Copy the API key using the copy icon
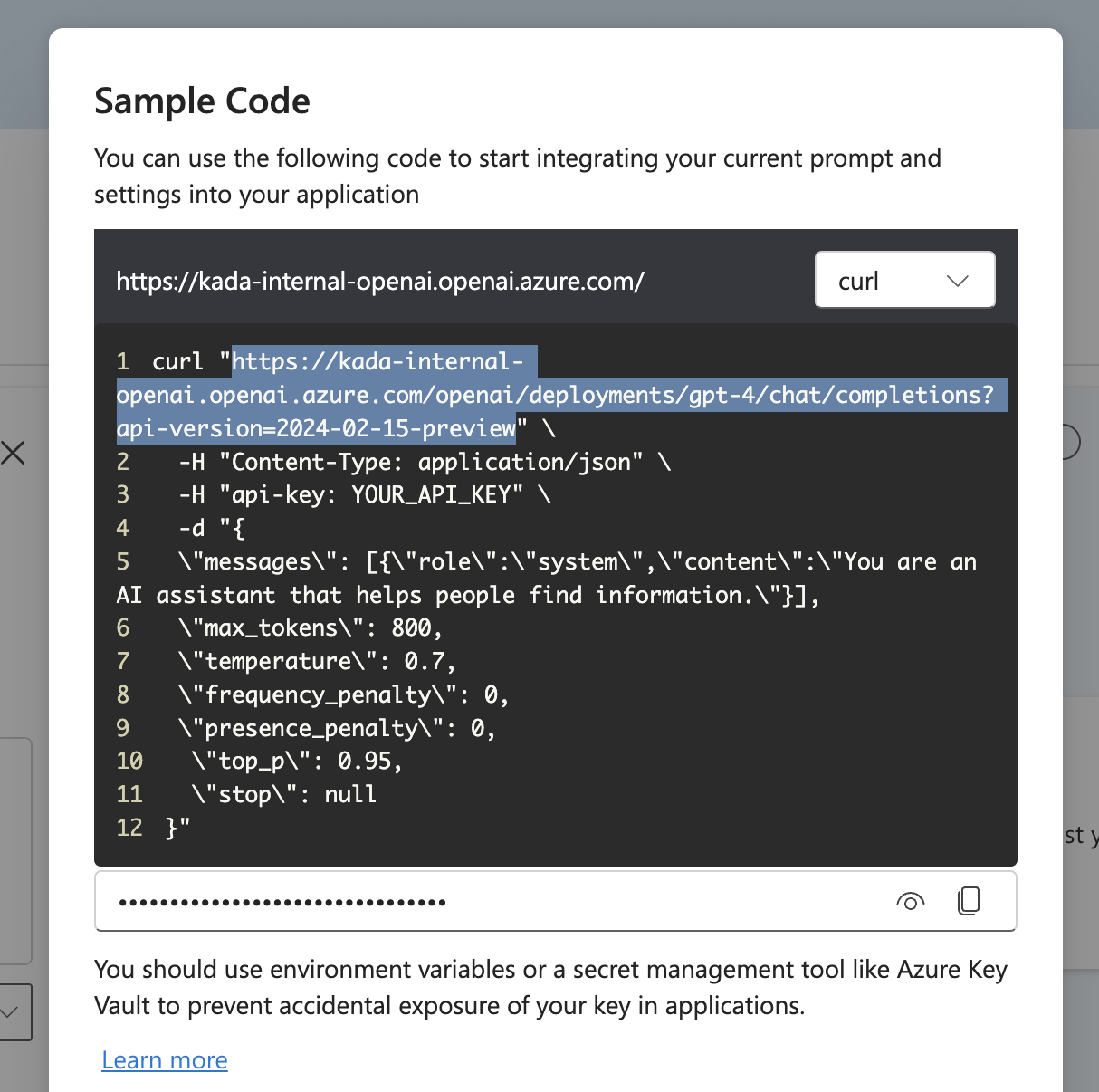Viewport: 1099px width, 1092px height. pyautogui.click(x=969, y=900)
